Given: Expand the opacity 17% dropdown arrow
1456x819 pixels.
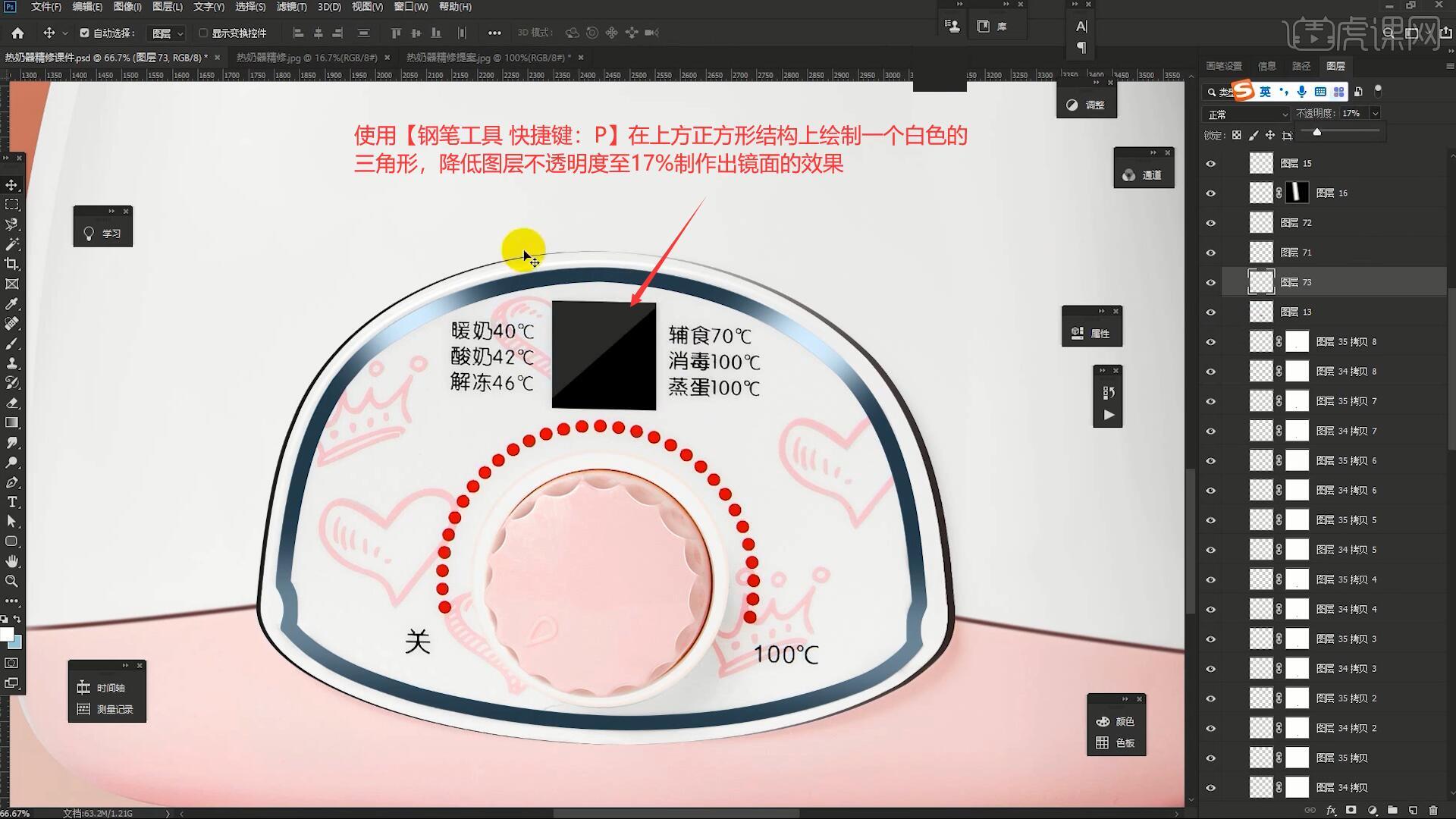Looking at the screenshot, I should tap(1375, 113).
